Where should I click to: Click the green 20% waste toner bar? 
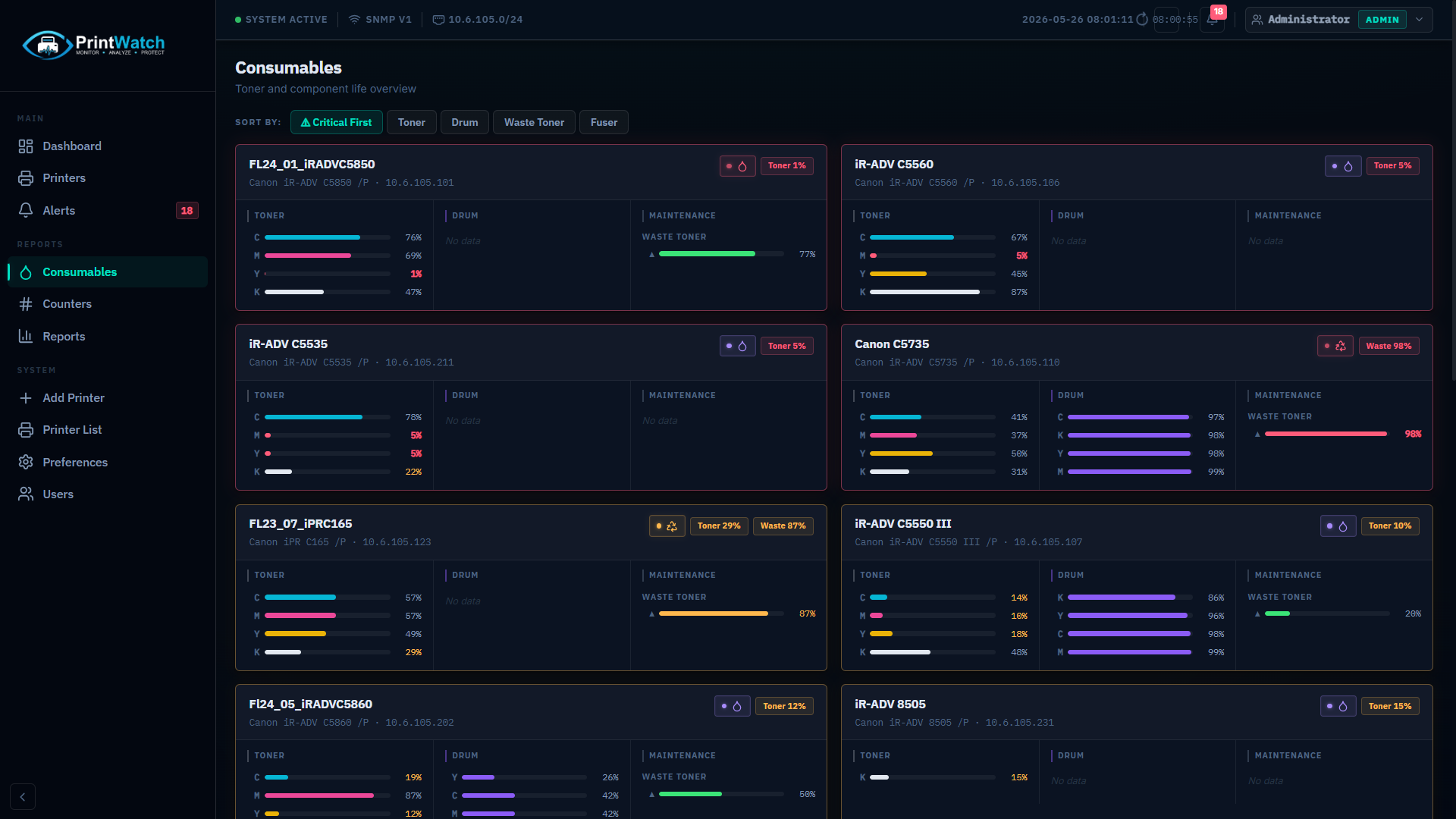(1327, 613)
